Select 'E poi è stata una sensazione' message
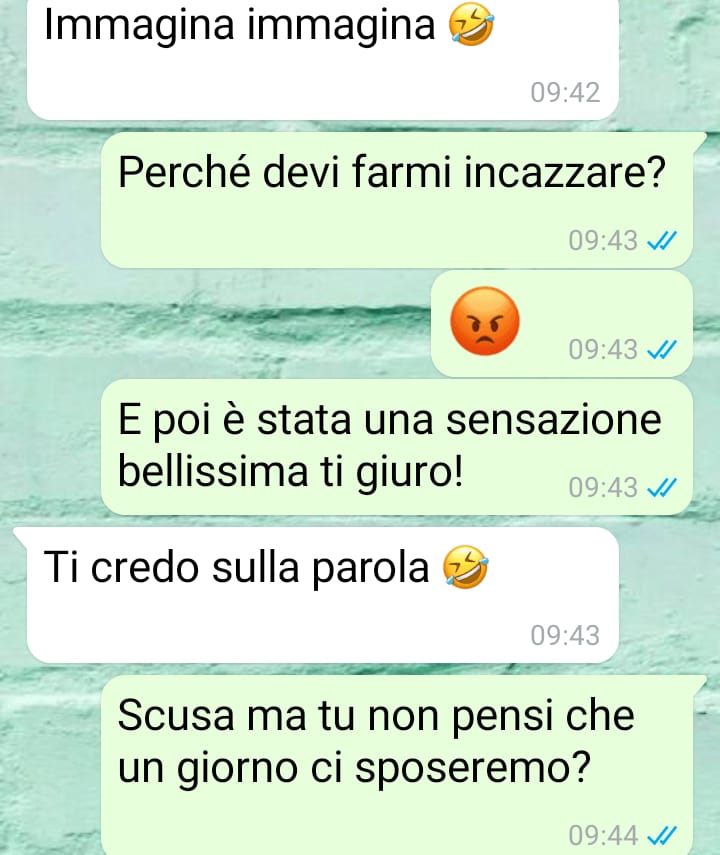Image resolution: width=720 pixels, height=855 pixels. pyautogui.click(x=397, y=447)
